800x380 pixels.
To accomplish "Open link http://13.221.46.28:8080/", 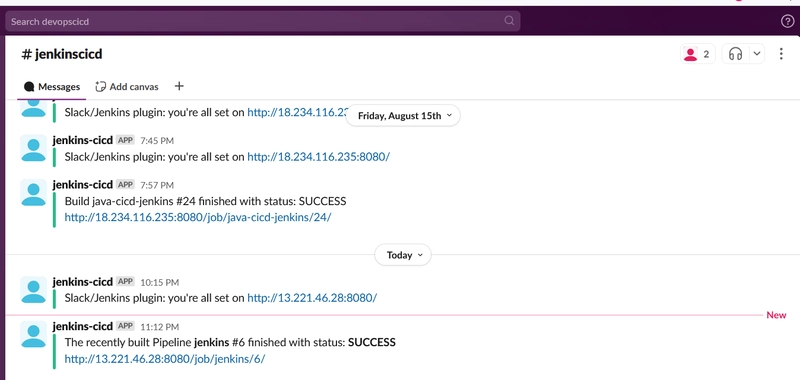I will click(312, 298).
